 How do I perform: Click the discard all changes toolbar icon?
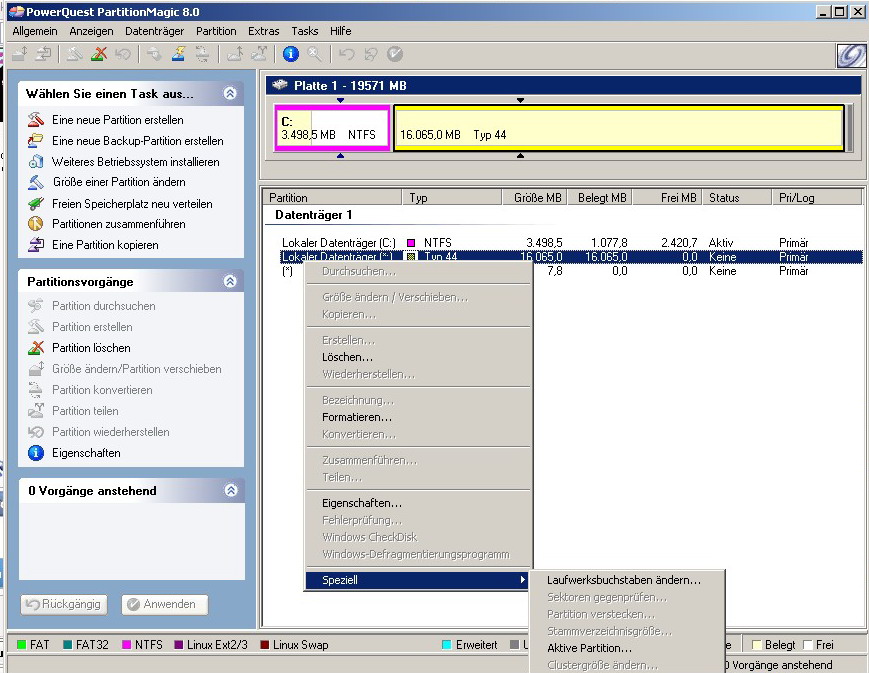[x=371, y=54]
